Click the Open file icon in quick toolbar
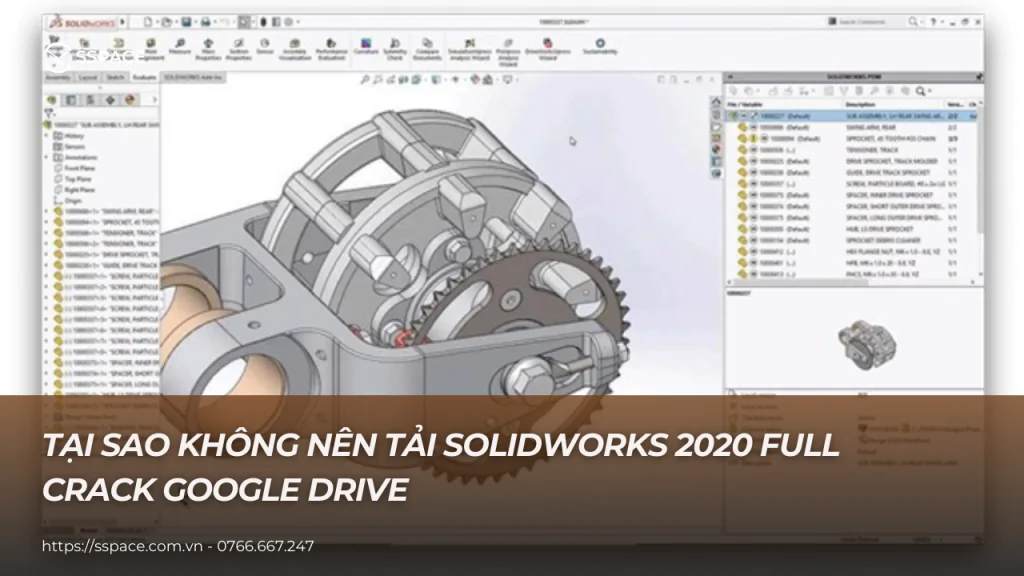This screenshot has height=576, width=1024. click(167, 22)
